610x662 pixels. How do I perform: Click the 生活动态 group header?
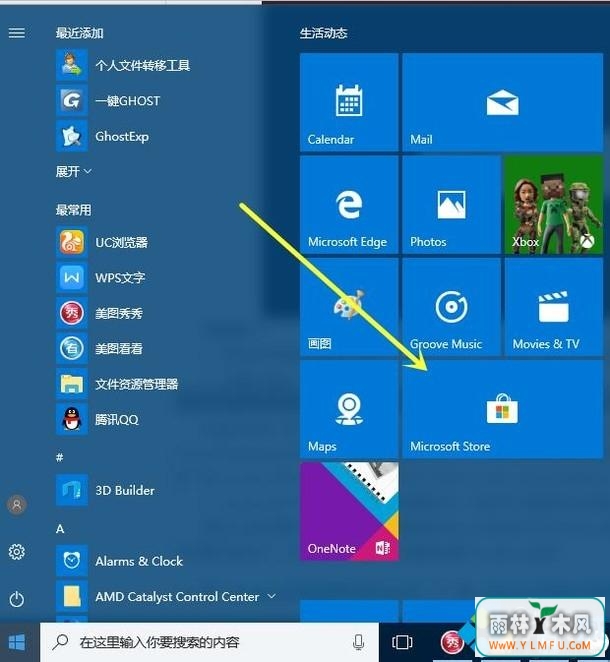[324, 33]
